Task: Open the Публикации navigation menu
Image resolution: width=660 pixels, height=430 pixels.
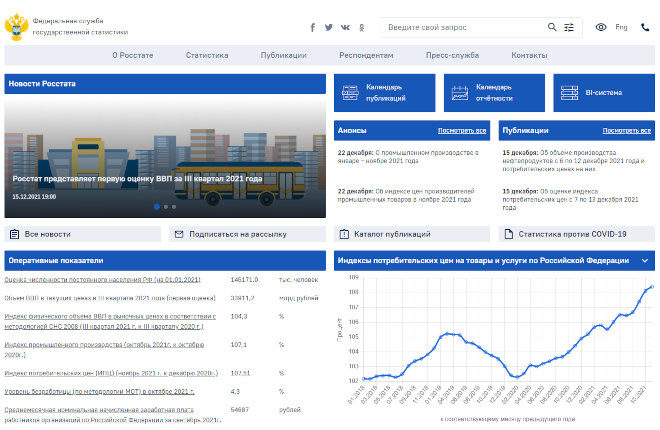Action: pos(283,56)
